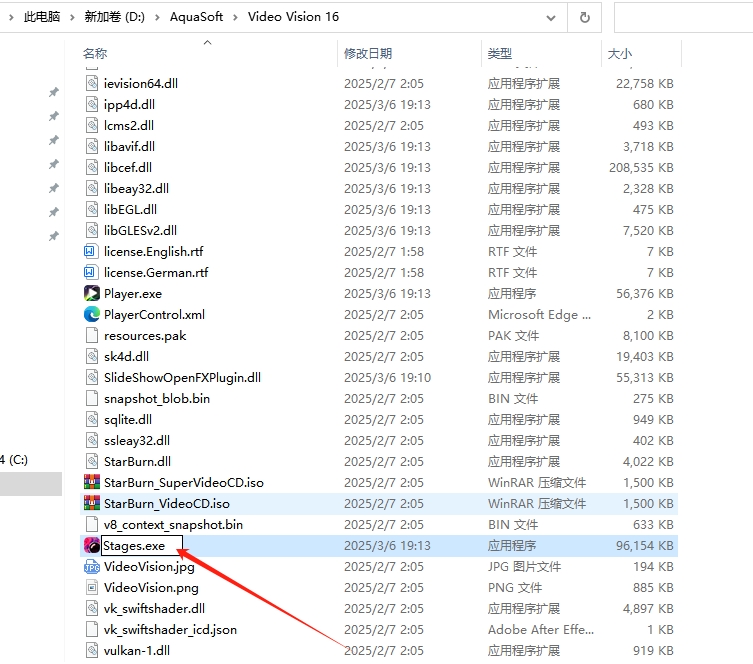This screenshot has height=664, width=753.
Task: Sort by the 修改日期 column header
Action: point(368,53)
